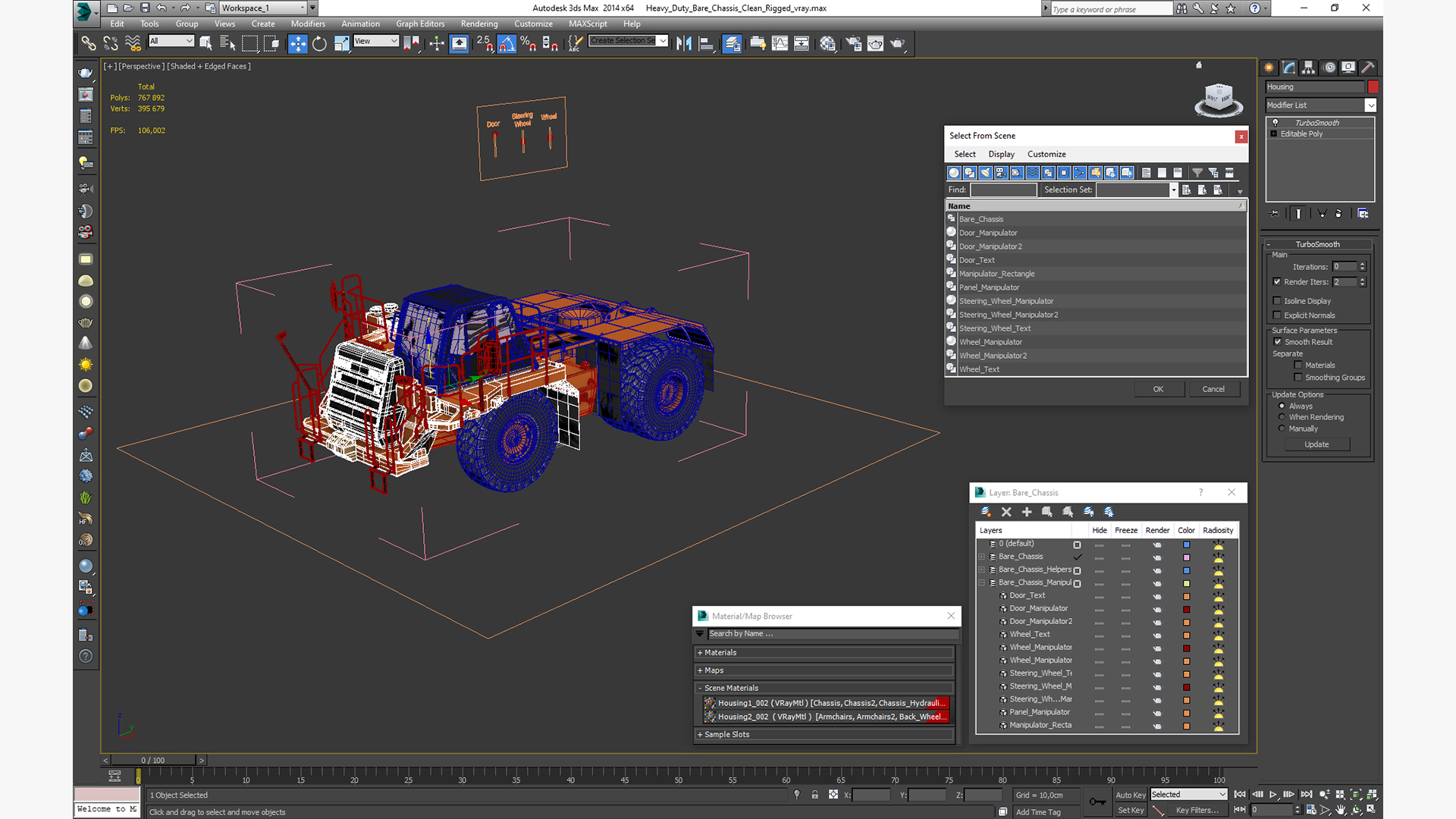Open the Material Editor icon
Image resolution: width=1456 pixels, height=819 pixels.
(x=827, y=44)
